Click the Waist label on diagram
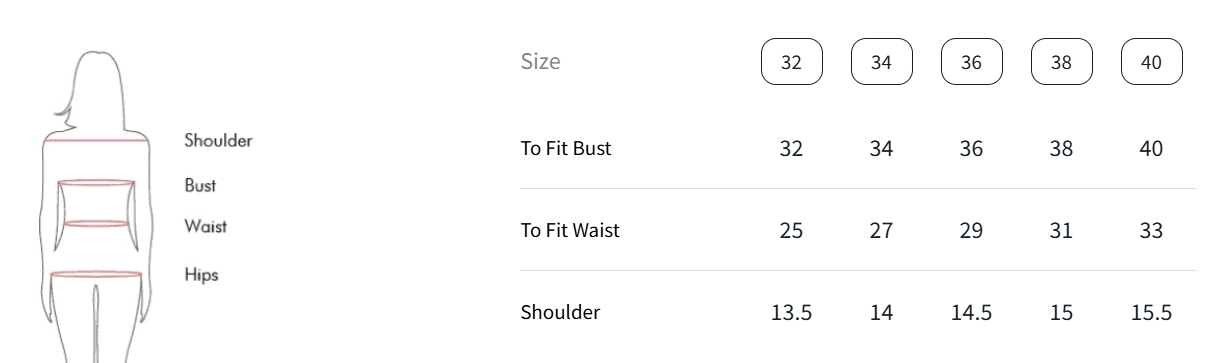 pos(205,226)
